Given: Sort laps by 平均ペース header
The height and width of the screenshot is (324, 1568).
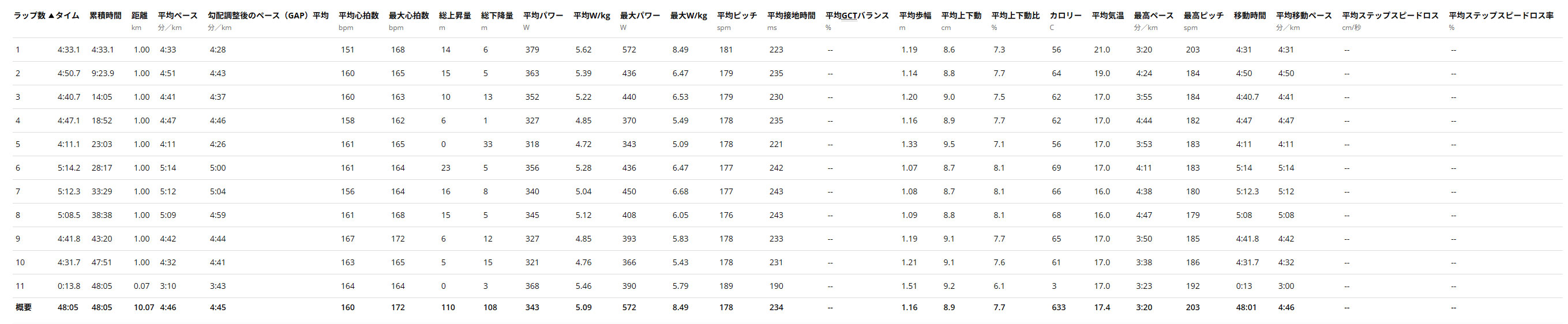Looking at the screenshot, I should pos(178,16).
